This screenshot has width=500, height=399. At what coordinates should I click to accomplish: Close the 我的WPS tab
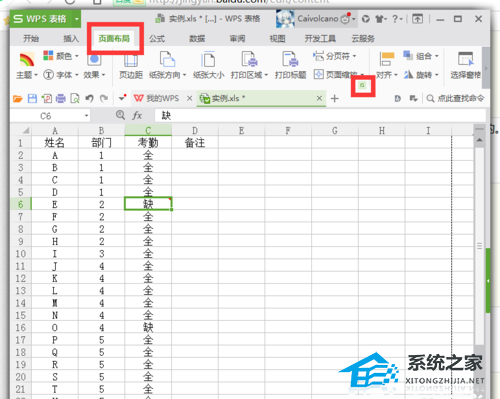pyautogui.click(x=189, y=98)
